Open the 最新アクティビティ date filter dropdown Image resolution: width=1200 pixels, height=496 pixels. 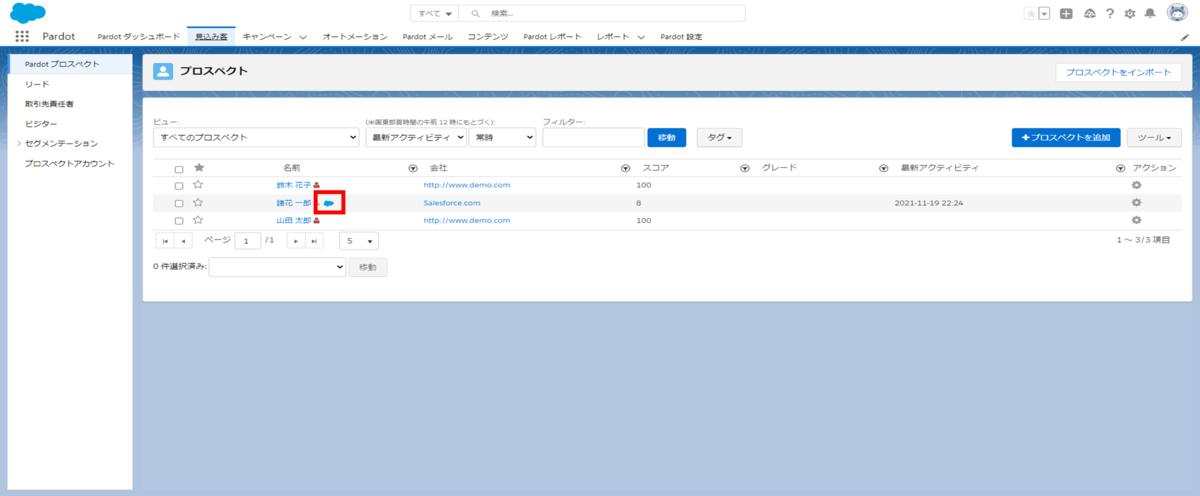point(415,137)
